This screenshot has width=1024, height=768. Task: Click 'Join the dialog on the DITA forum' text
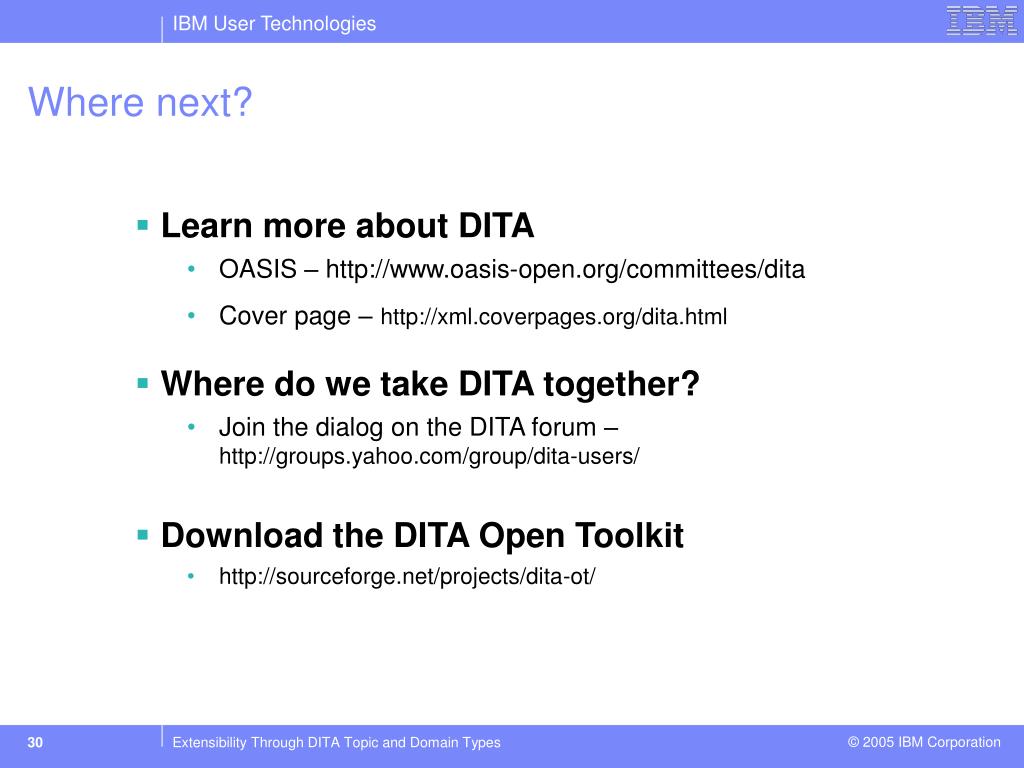tap(408, 427)
